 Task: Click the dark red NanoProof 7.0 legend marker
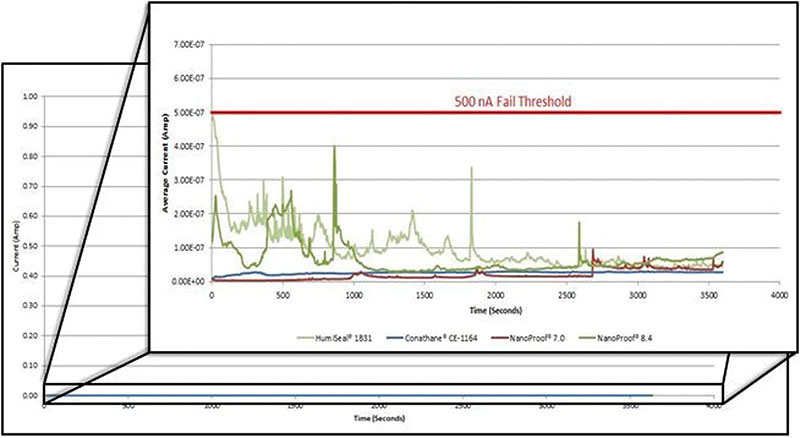click(x=499, y=338)
